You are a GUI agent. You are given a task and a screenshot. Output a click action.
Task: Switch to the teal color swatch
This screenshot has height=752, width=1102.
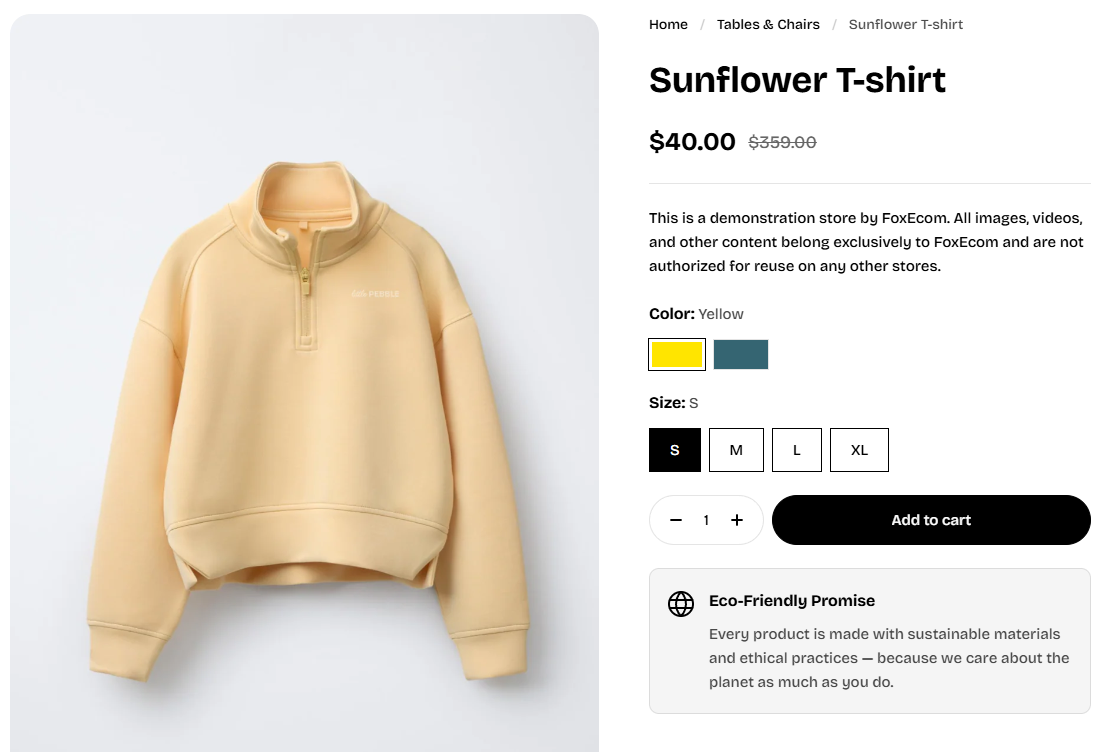741,354
